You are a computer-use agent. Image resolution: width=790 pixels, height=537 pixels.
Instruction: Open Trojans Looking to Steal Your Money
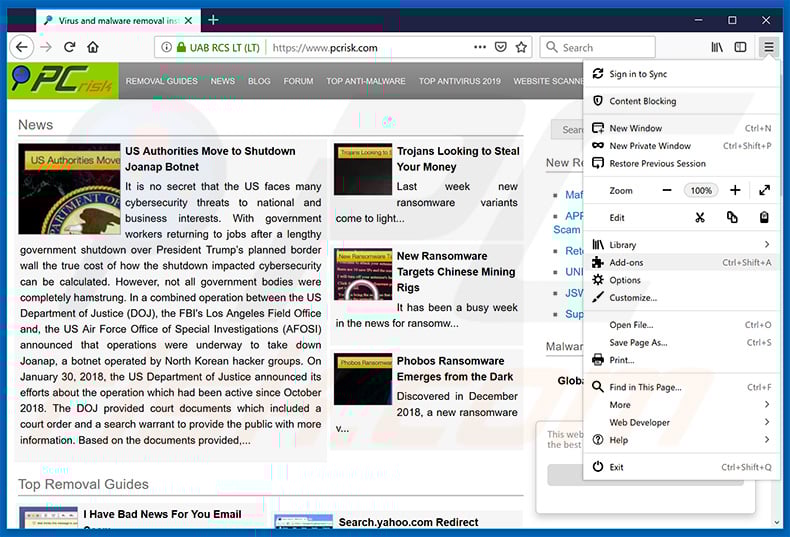[x=458, y=159]
